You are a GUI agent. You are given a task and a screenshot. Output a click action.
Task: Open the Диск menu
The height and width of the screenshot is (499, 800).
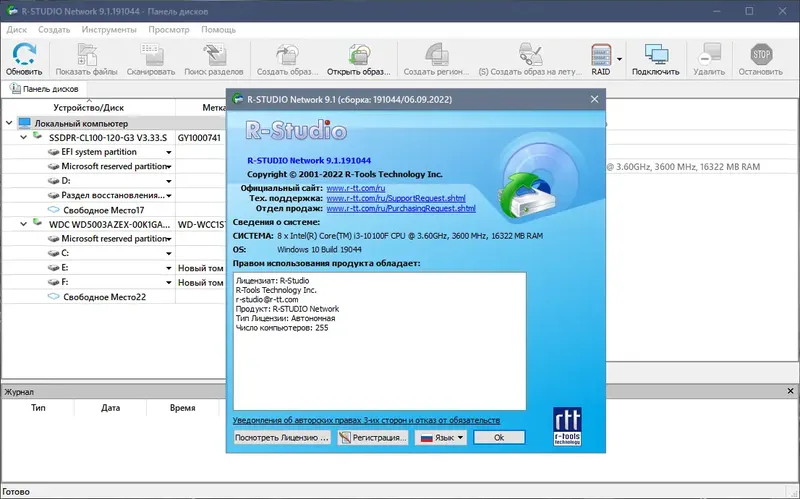pos(17,30)
